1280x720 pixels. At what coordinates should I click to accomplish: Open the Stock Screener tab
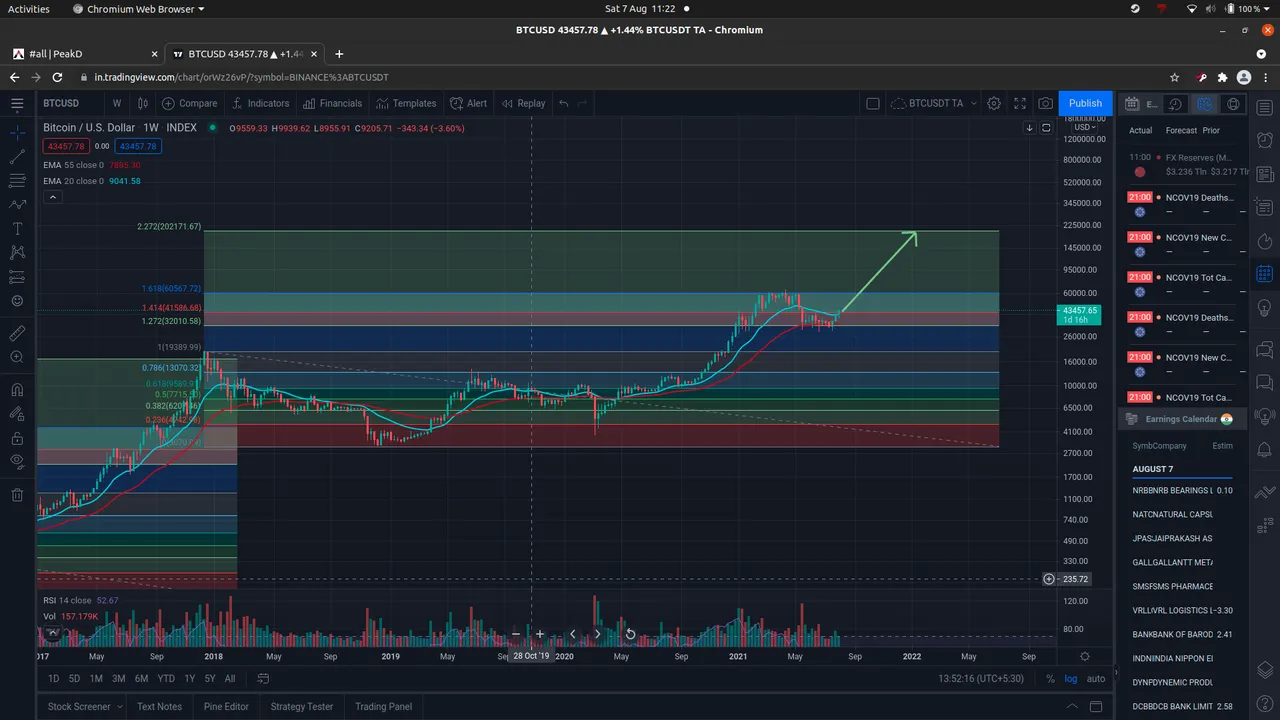[x=79, y=706]
